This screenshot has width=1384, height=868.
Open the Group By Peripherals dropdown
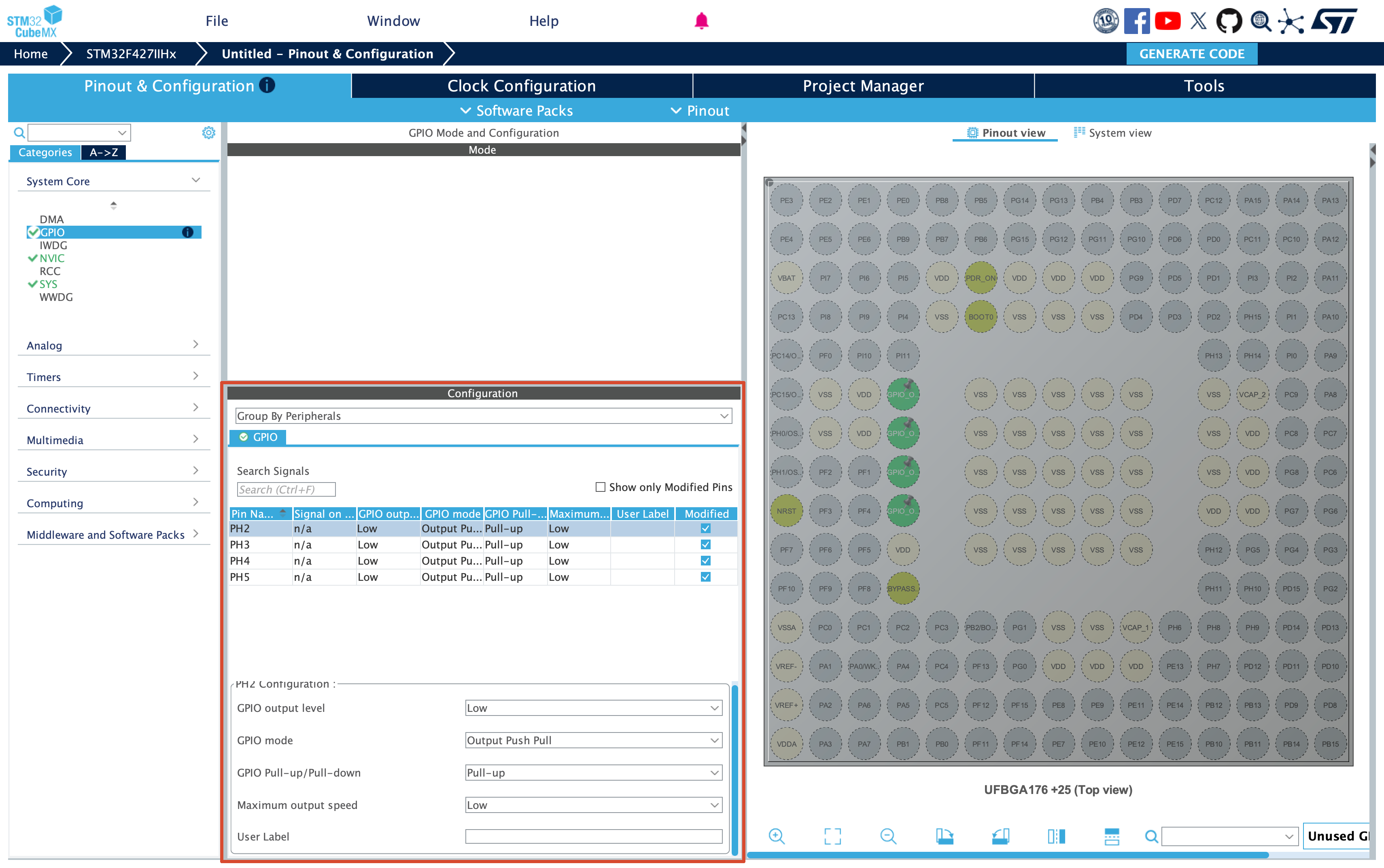pyautogui.click(x=484, y=416)
